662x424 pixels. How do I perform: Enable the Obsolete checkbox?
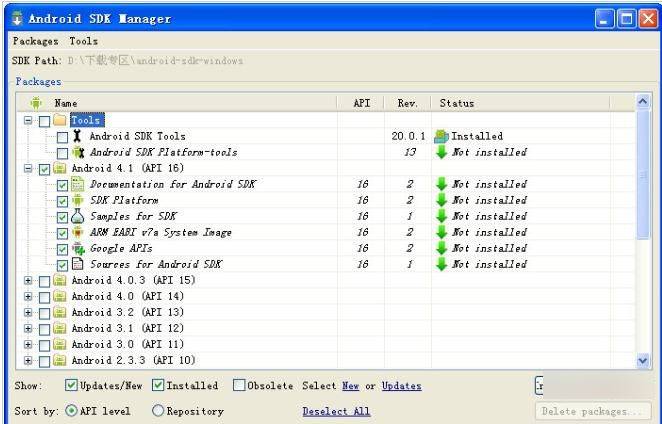point(239,385)
